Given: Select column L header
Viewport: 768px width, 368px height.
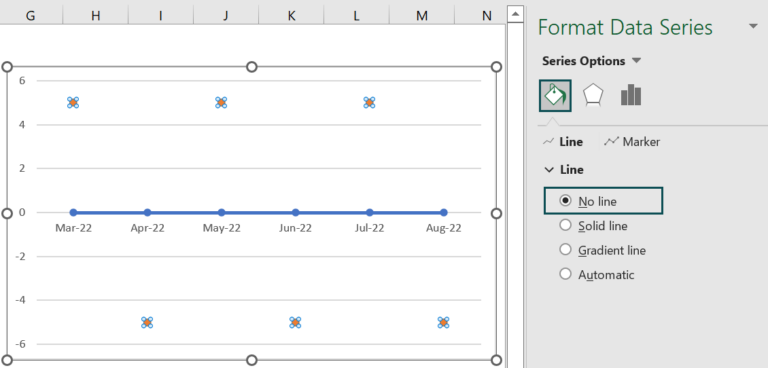Looking at the screenshot, I should click(356, 16).
